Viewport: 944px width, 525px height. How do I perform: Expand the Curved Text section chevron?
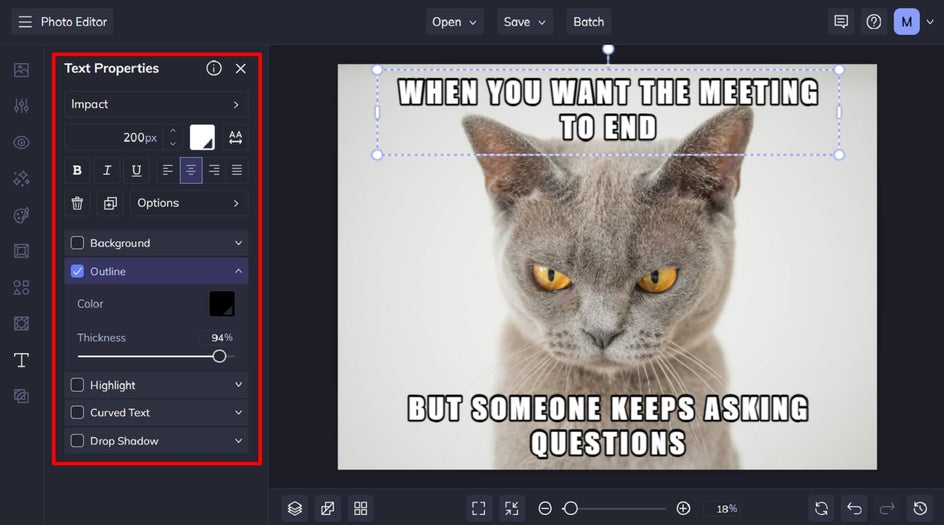coord(238,412)
